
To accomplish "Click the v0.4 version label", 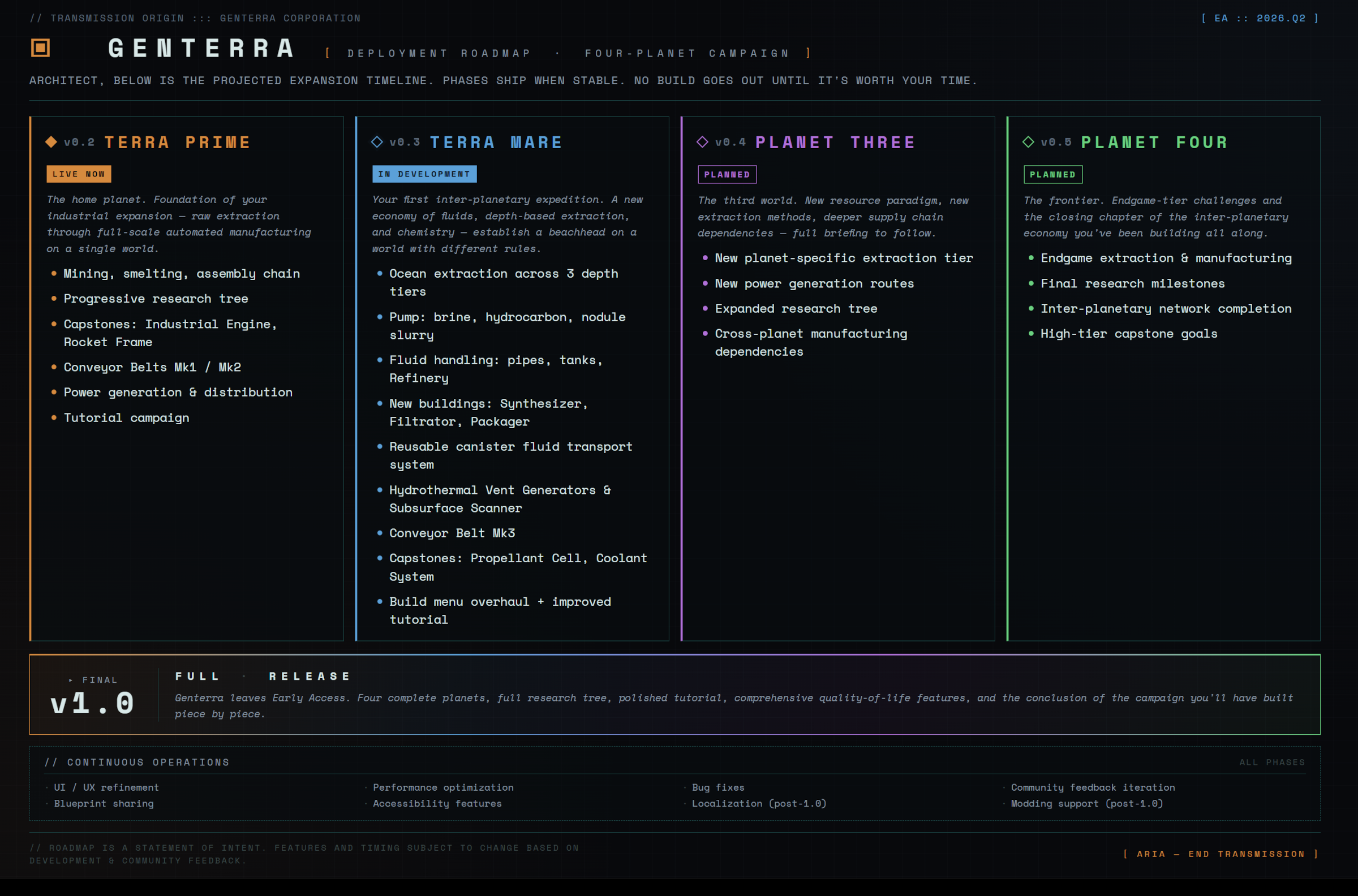I will point(730,143).
